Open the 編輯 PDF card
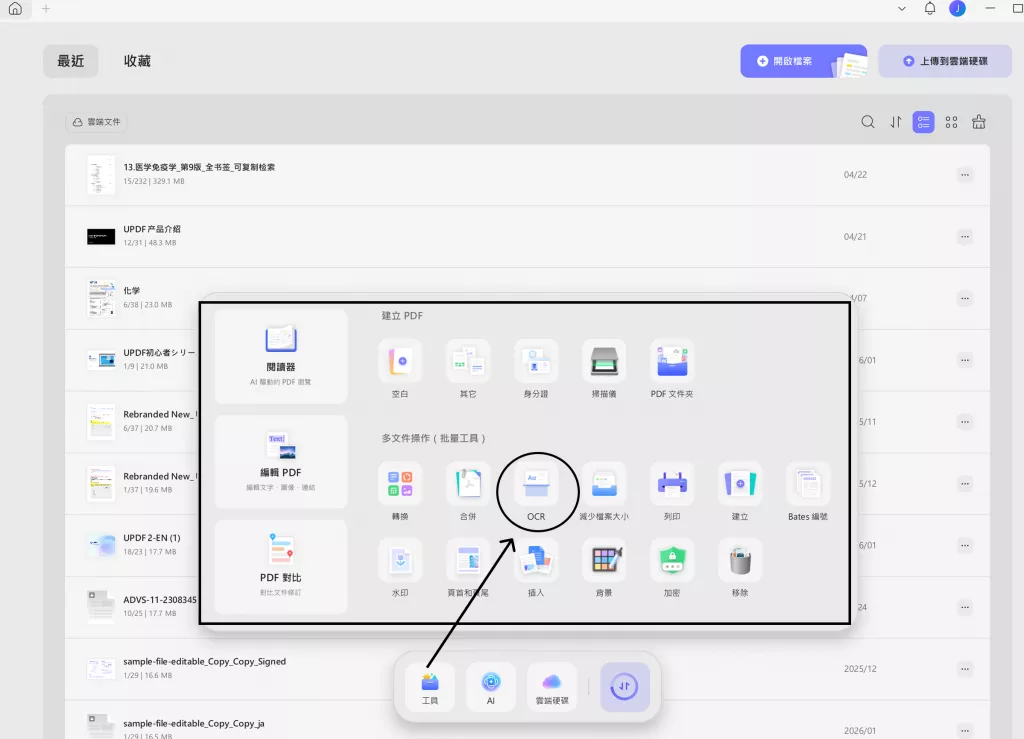Screen dimensions: 1024x739 click(281, 462)
